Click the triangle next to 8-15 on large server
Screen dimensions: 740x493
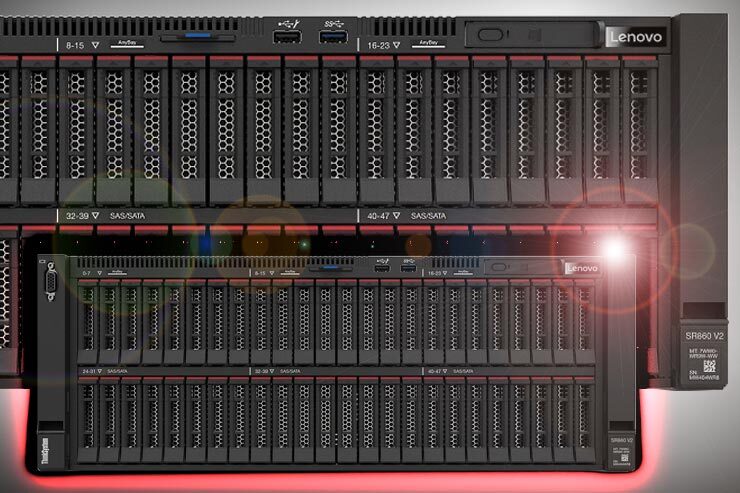pos(95,44)
